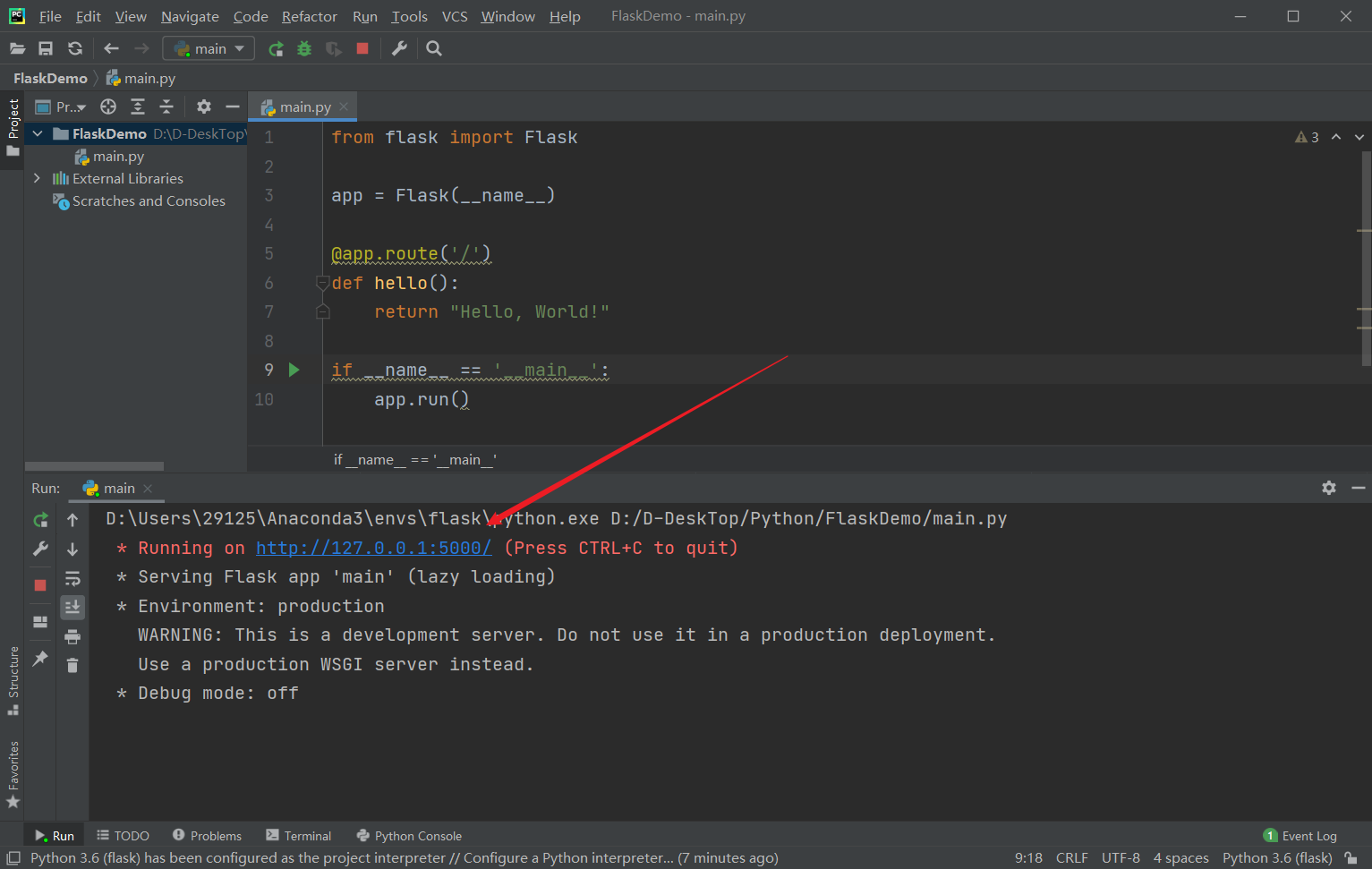Viewport: 1372px width, 869px height.
Task: Click the Synchronize reload icon in toolbar
Action: coord(75,48)
